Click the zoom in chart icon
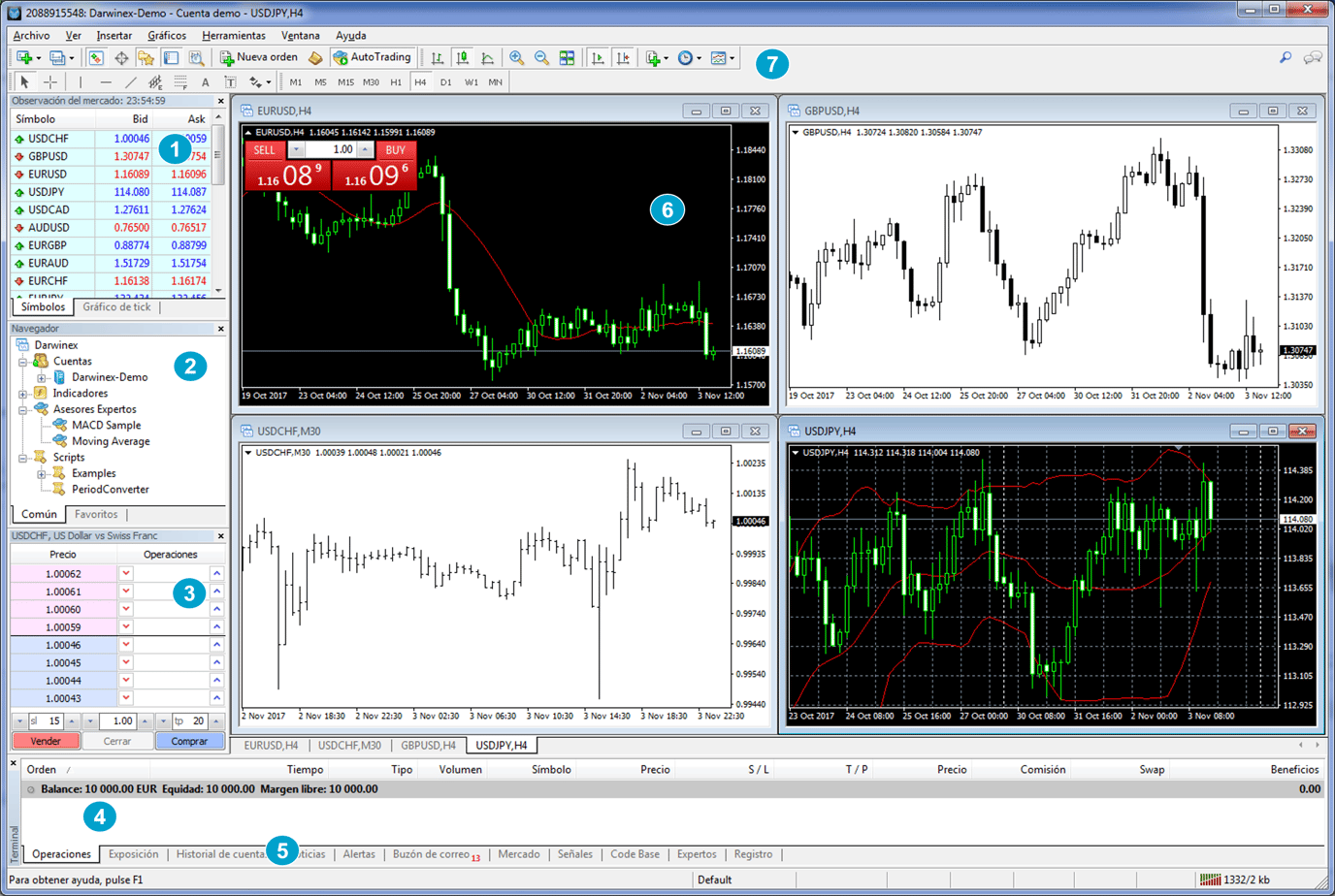 [517, 58]
